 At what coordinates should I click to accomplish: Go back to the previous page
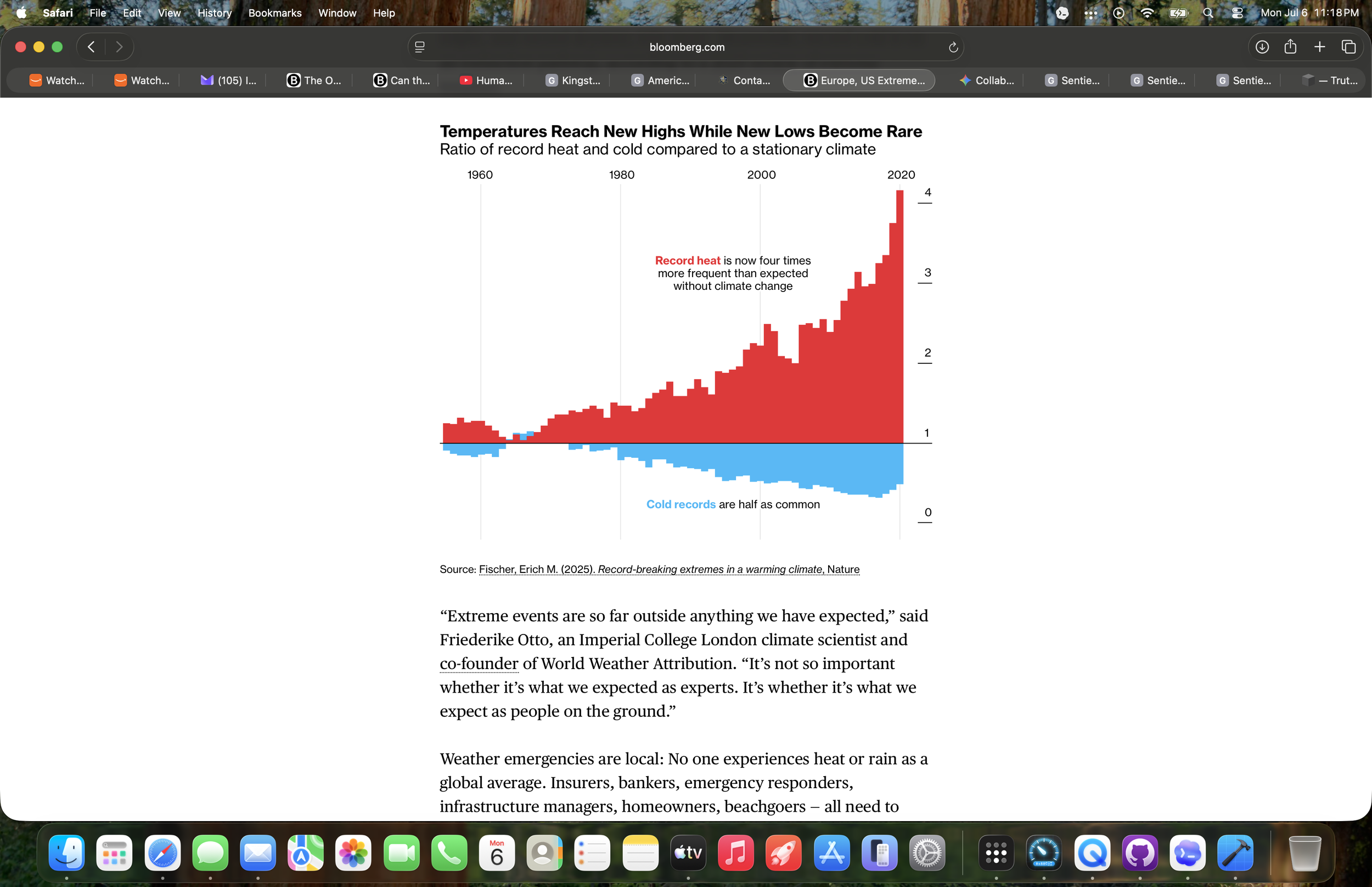pos(91,47)
